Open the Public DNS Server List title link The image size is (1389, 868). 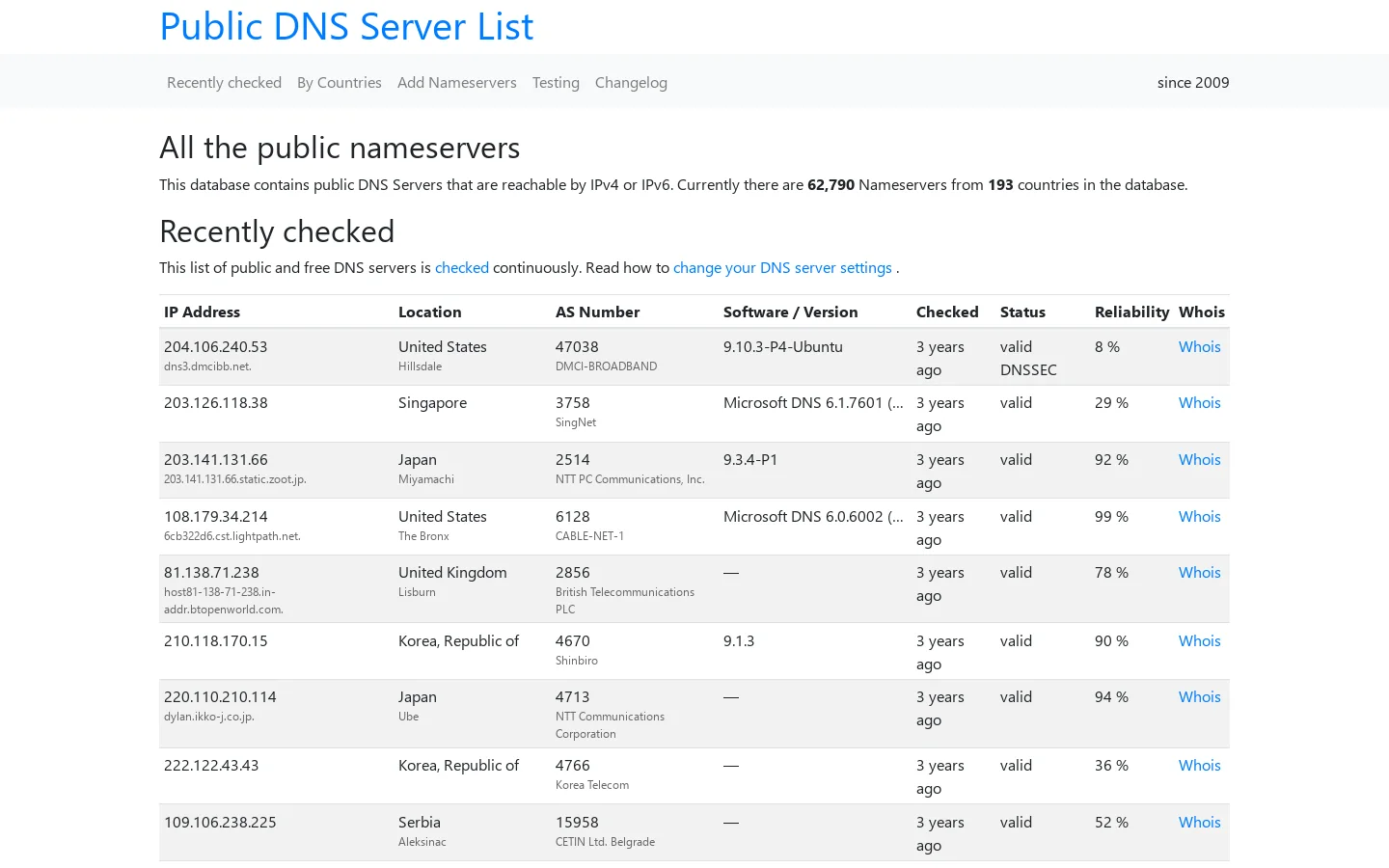(346, 26)
